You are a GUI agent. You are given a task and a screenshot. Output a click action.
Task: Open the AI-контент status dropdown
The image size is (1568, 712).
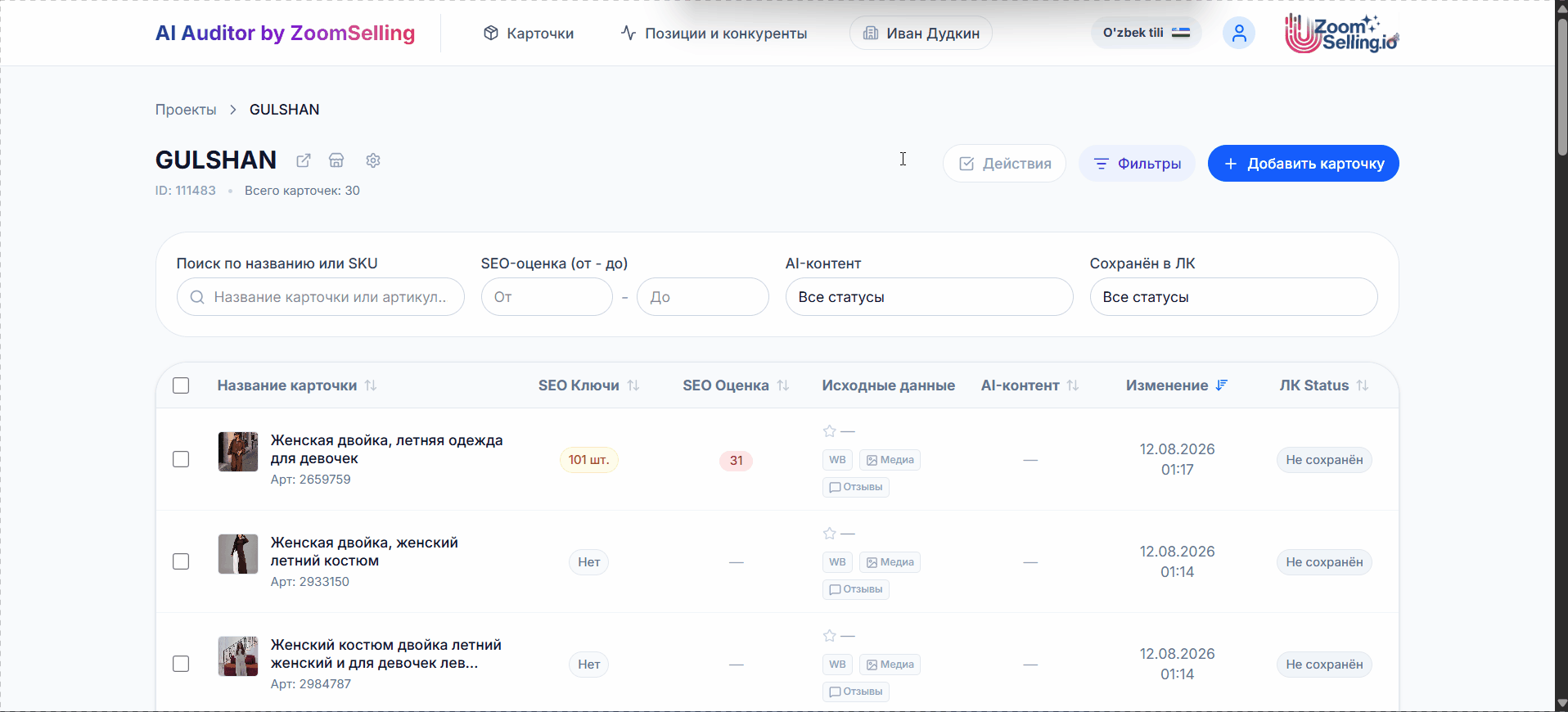(x=929, y=297)
